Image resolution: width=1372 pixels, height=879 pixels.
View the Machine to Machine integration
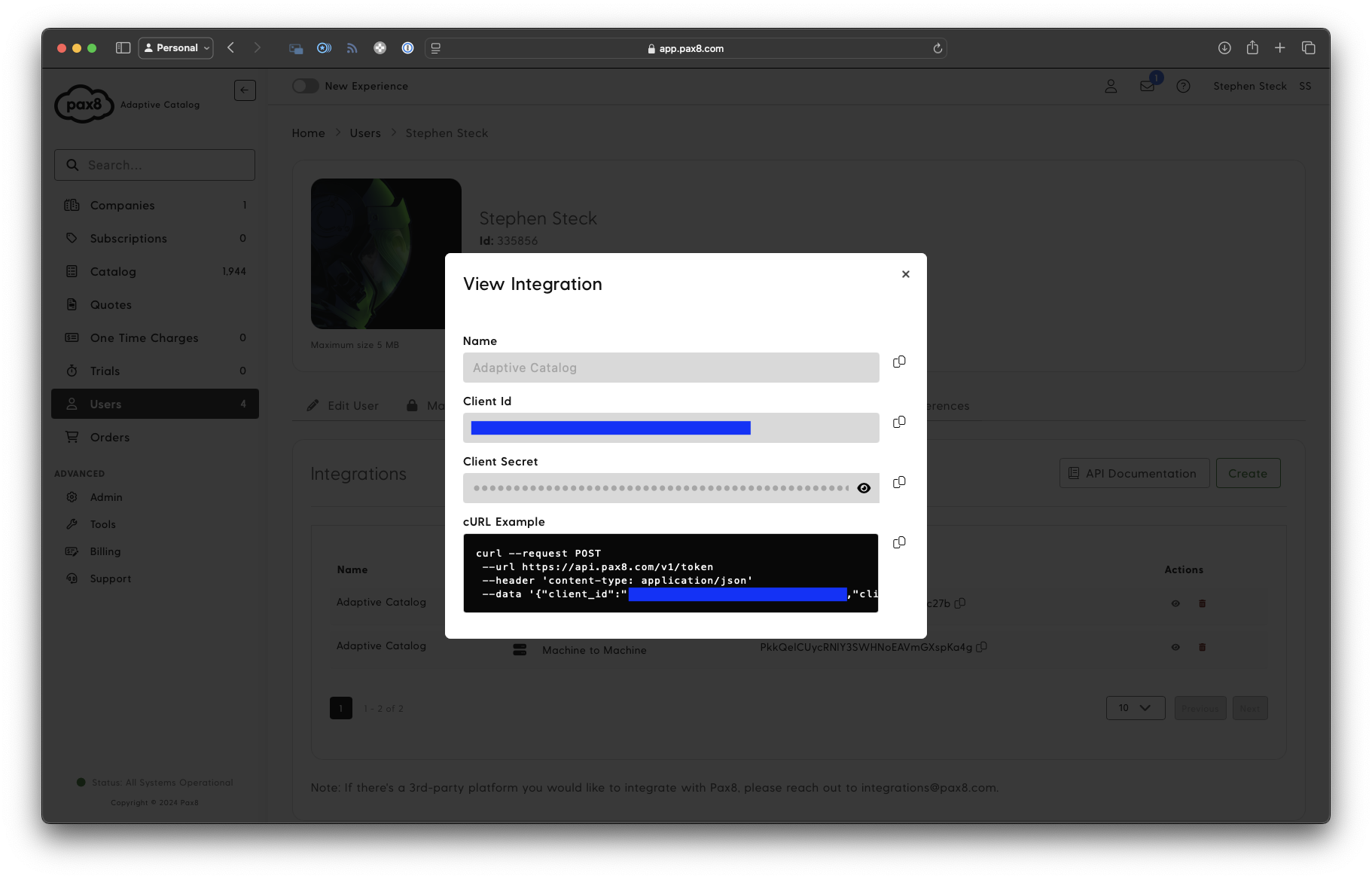pyautogui.click(x=1175, y=647)
